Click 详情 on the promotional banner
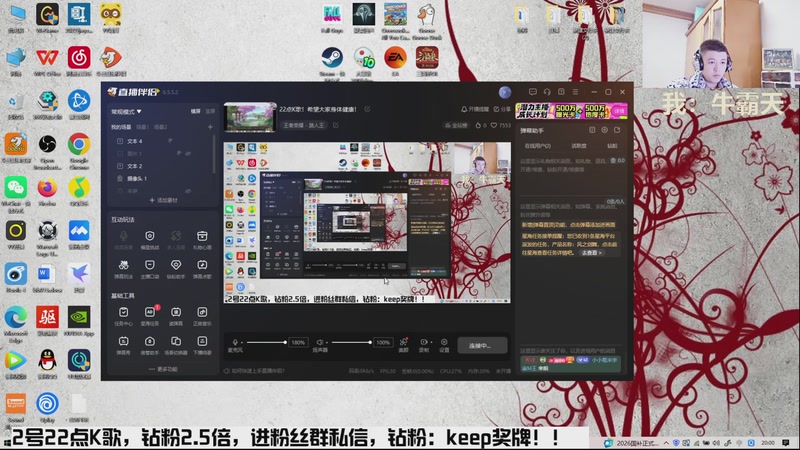The image size is (800, 450). click(x=618, y=111)
